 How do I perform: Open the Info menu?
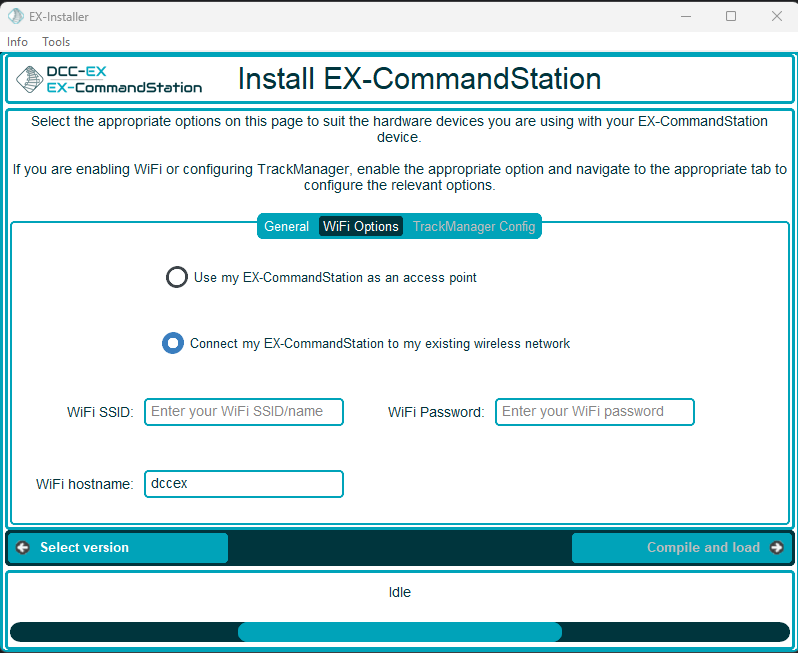17,42
